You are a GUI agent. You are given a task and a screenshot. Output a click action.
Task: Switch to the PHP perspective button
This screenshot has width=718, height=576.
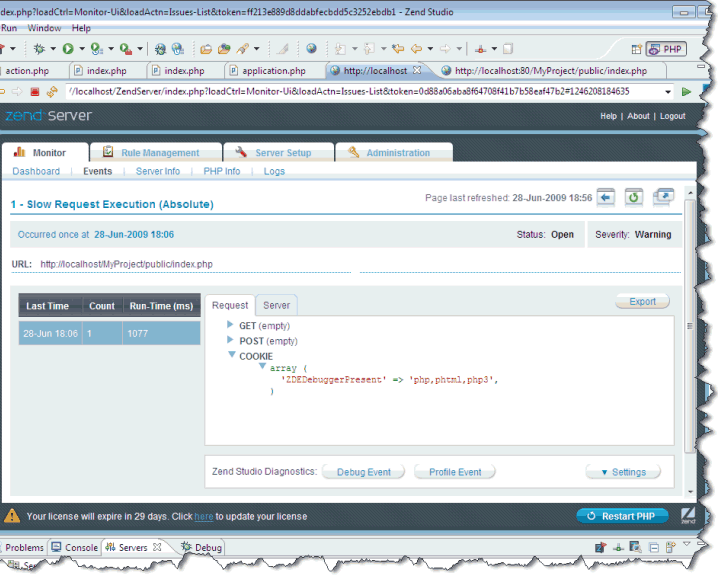[x=666, y=48]
